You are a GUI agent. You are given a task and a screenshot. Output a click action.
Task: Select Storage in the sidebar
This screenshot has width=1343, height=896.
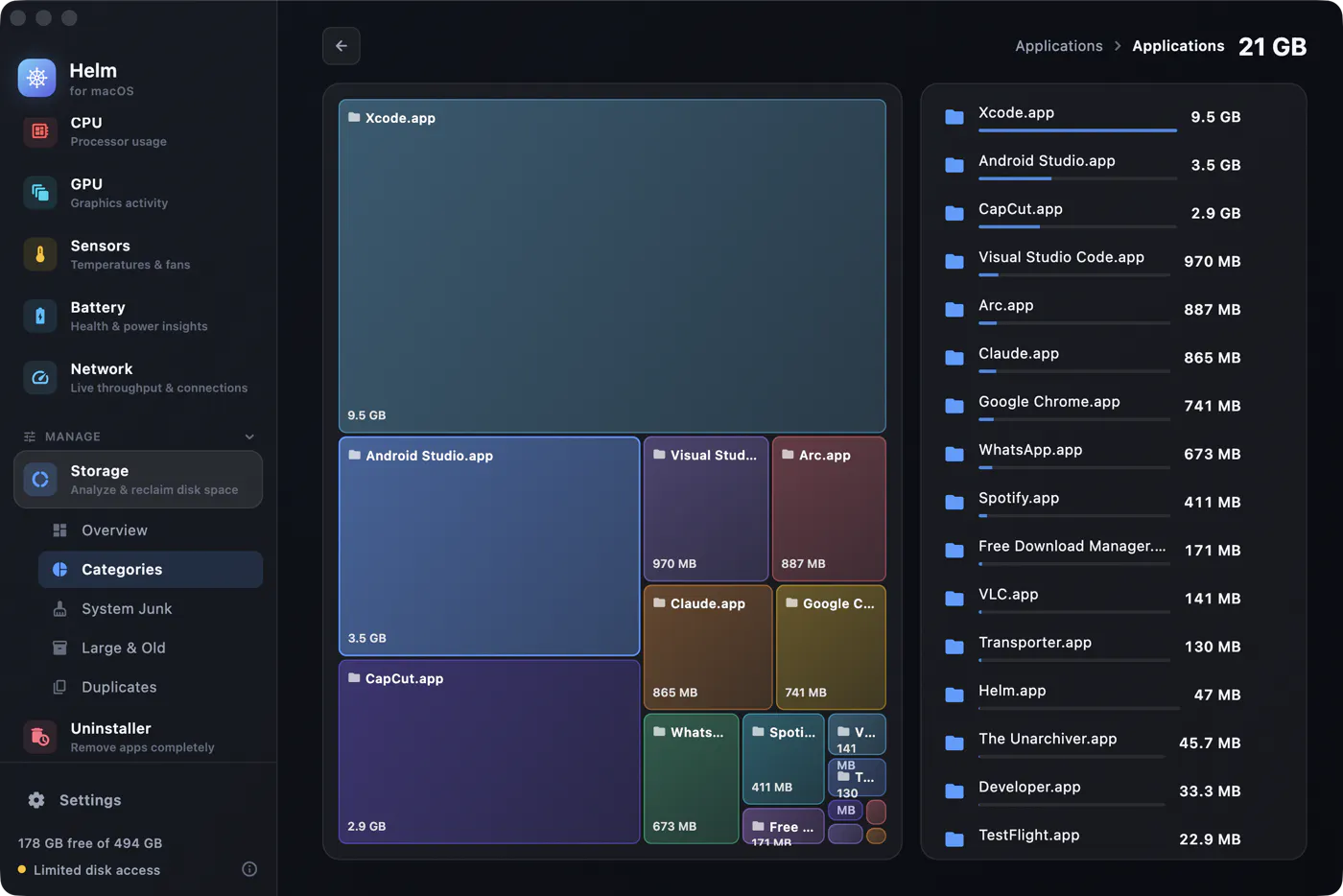coord(138,480)
